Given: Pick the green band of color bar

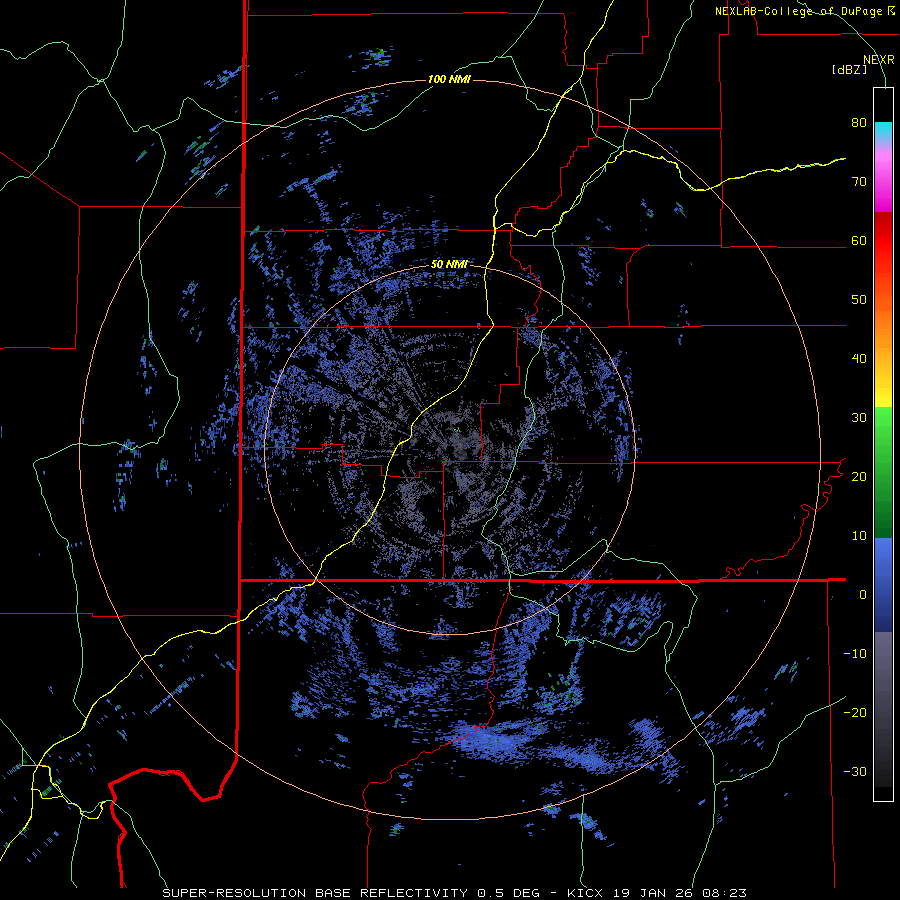Looking at the screenshot, I should coord(883,472).
